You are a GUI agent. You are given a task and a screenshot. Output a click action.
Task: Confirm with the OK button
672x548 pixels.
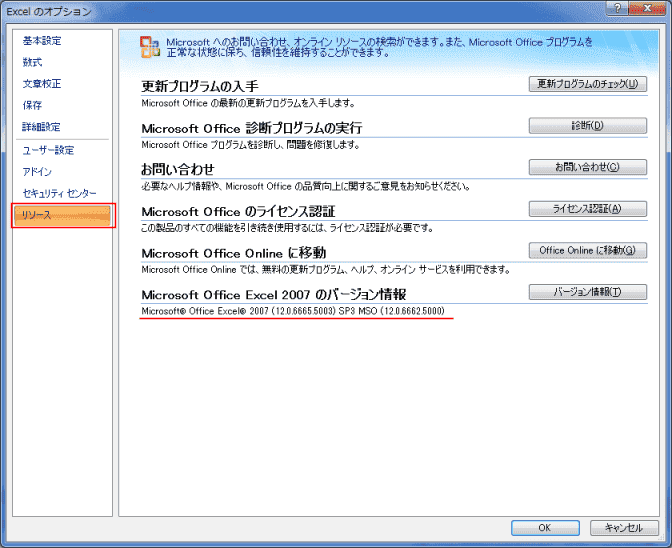point(545,527)
